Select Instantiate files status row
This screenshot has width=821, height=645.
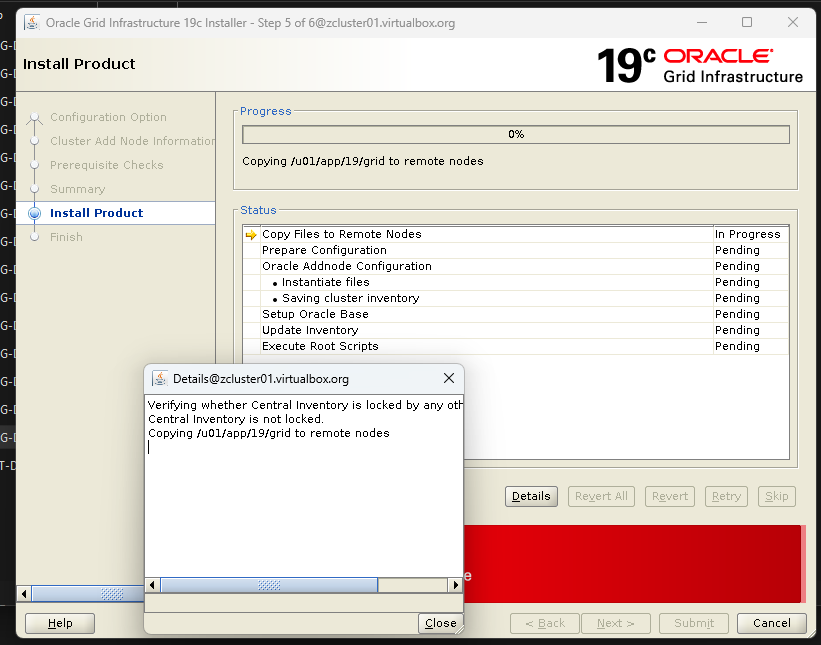point(516,282)
